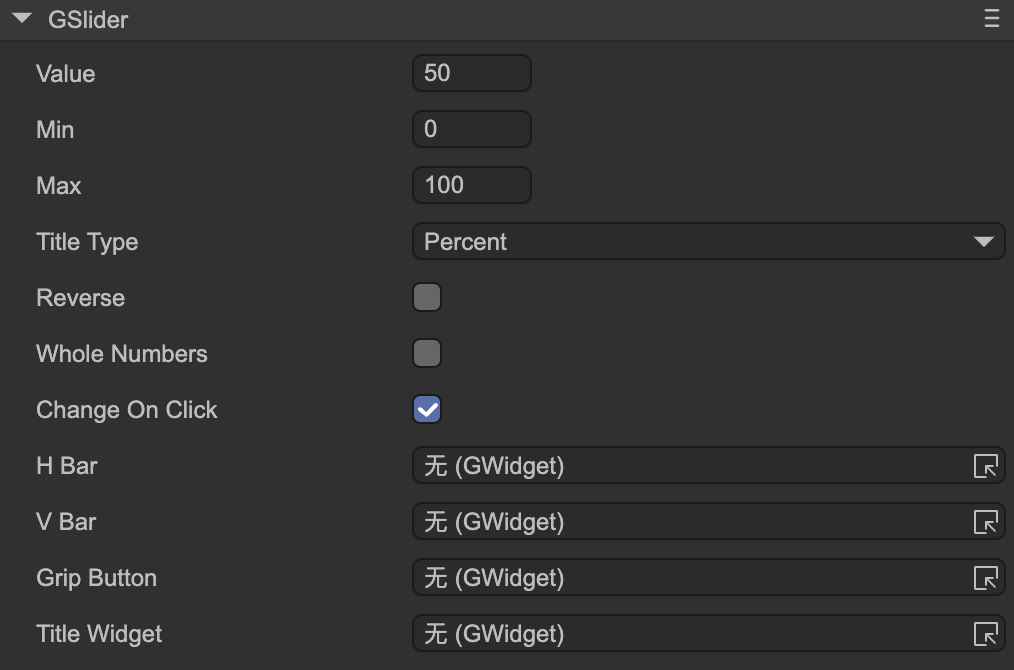Viewport: 1014px width, 670px height.
Task: Click the H Bar widget reference field
Action: tap(688, 466)
